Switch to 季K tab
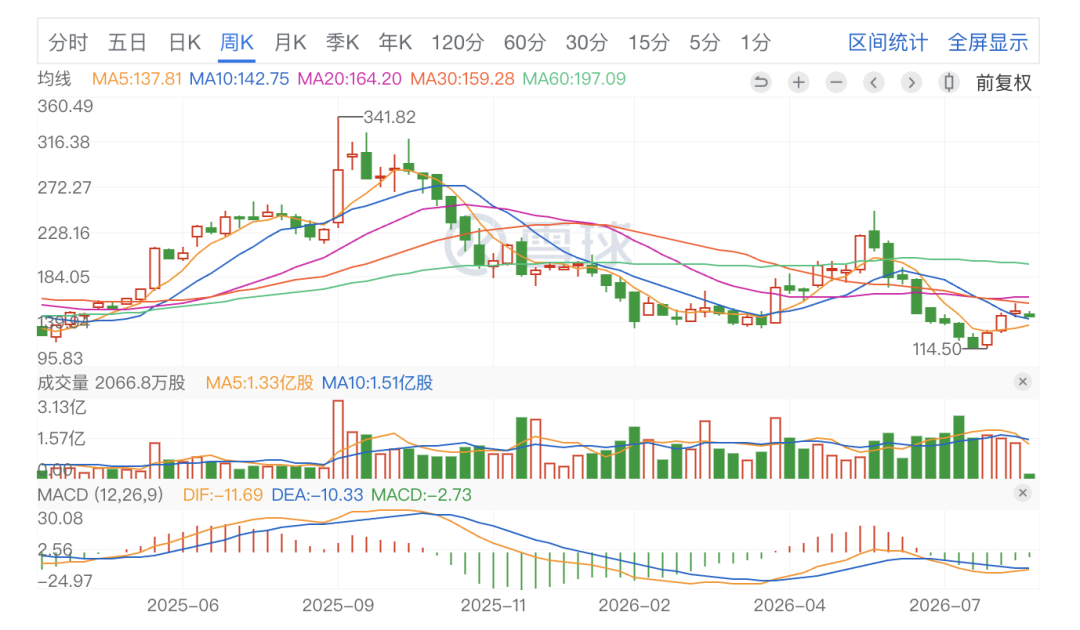The width and height of the screenshot is (1080, 630). (342, 43)
